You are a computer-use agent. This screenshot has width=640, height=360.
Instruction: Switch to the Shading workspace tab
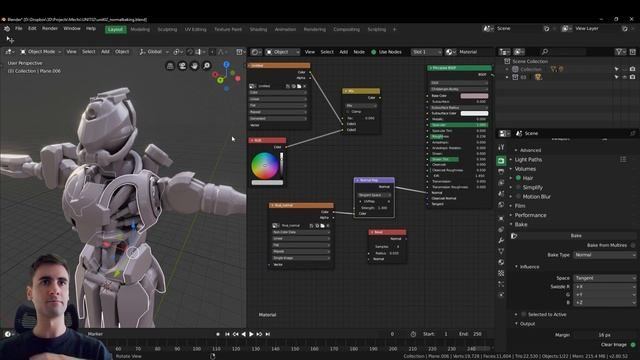[x=258, y=29]
